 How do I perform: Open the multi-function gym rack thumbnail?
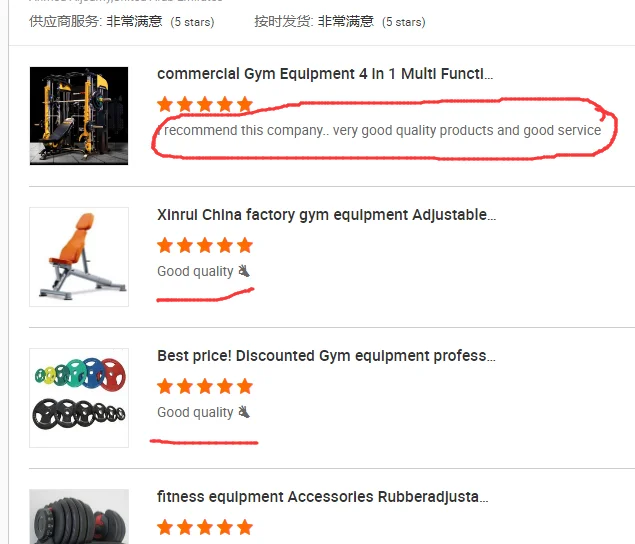[x=79, y=116]
